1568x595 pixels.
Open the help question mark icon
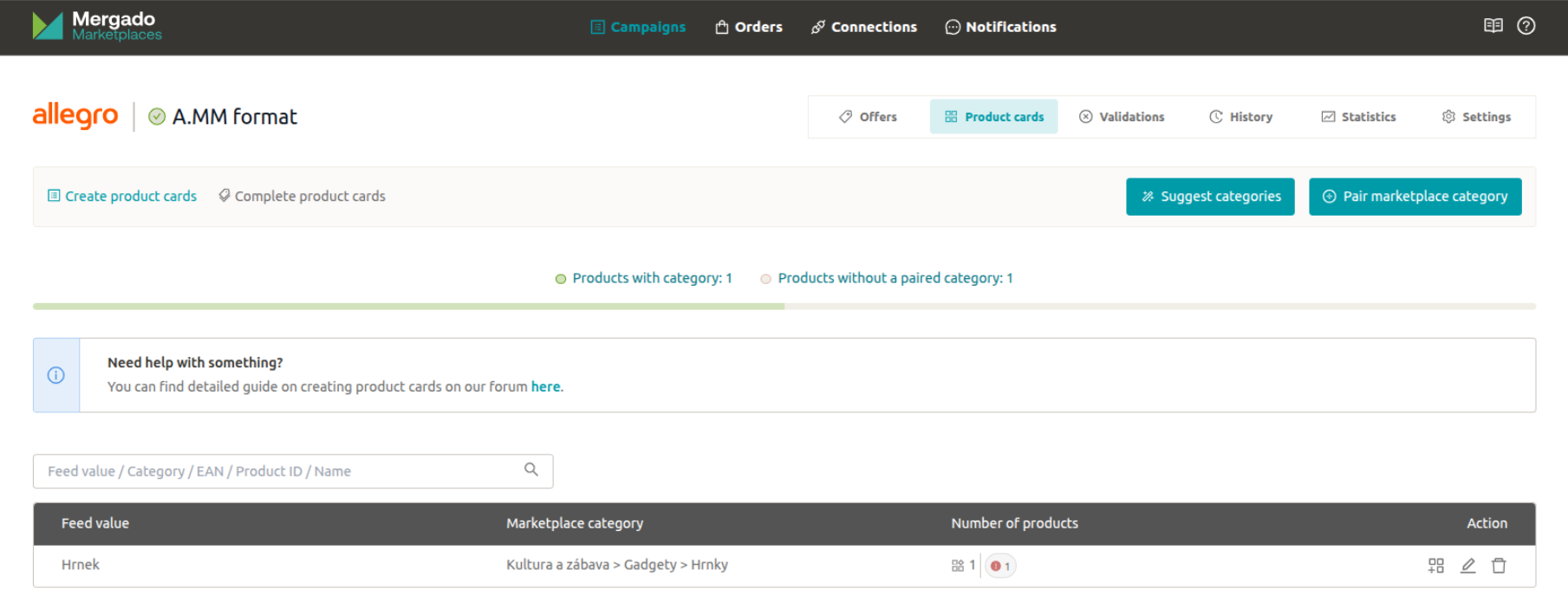[1526, 26]
